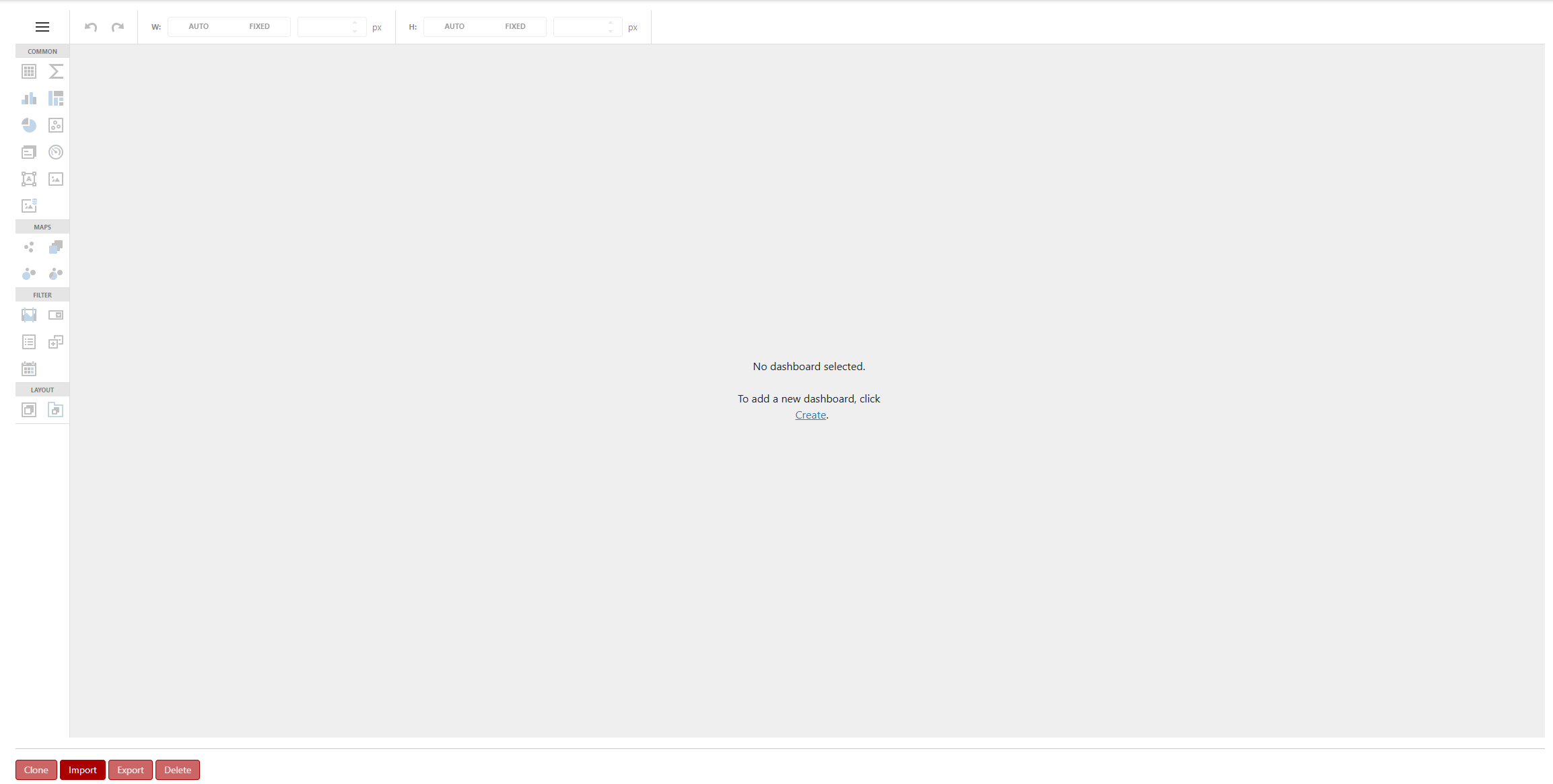Select the Date Filter icon
Image resolution: width=1553 pixels, height=784 pixels.
29,369
